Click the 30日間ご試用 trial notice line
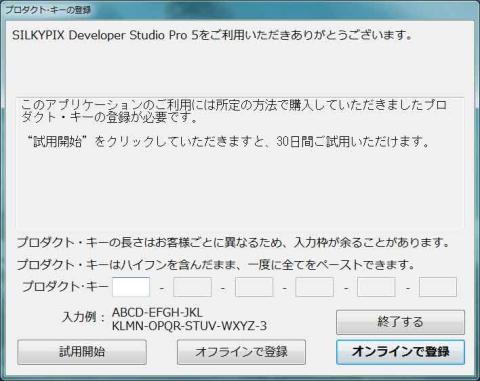The width and height of the screenshot is (480, 381). point(229,142)
